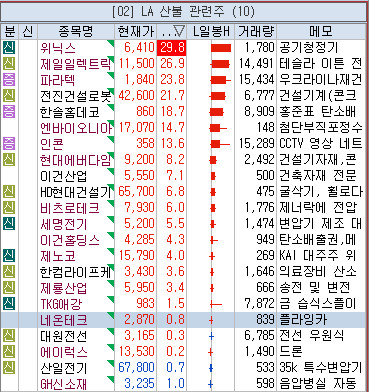
Task: Sort by the 종목명 column header
Action: [x=76, y=31]
